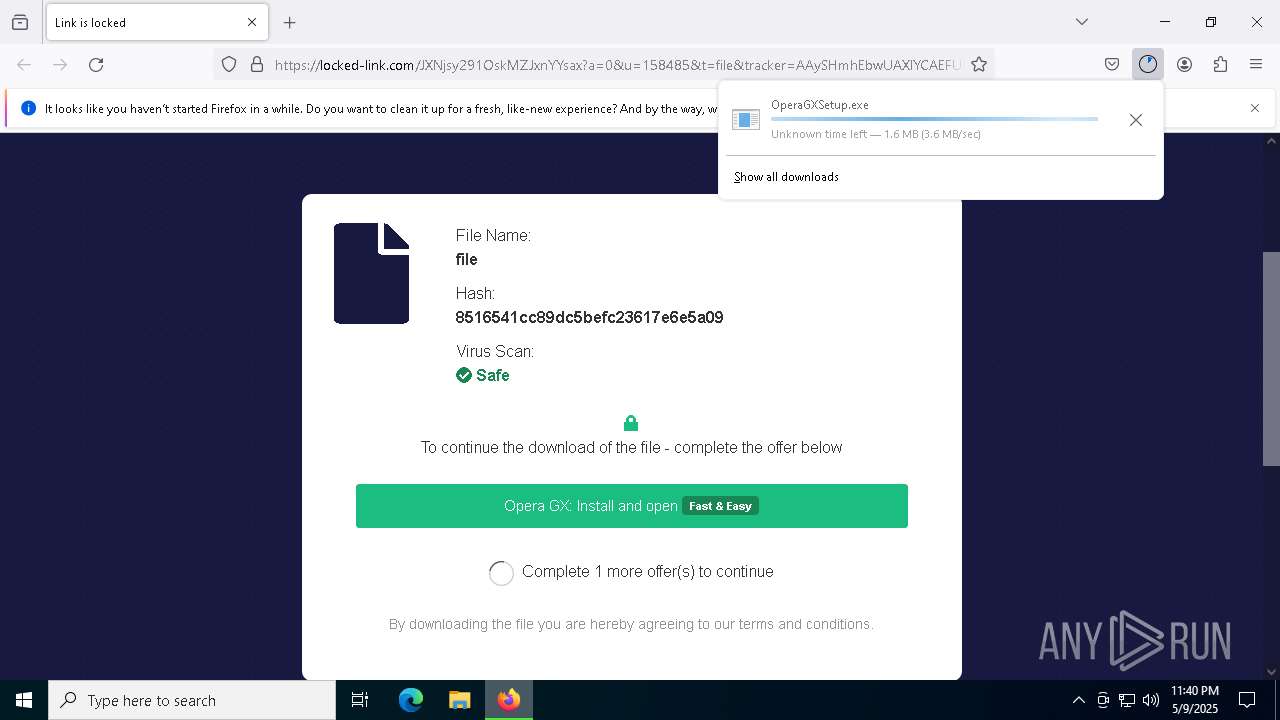This screenshot has height=720, width=1280.
Task: Open the Firefox account icon
Action: click(x=1184, y=65)
